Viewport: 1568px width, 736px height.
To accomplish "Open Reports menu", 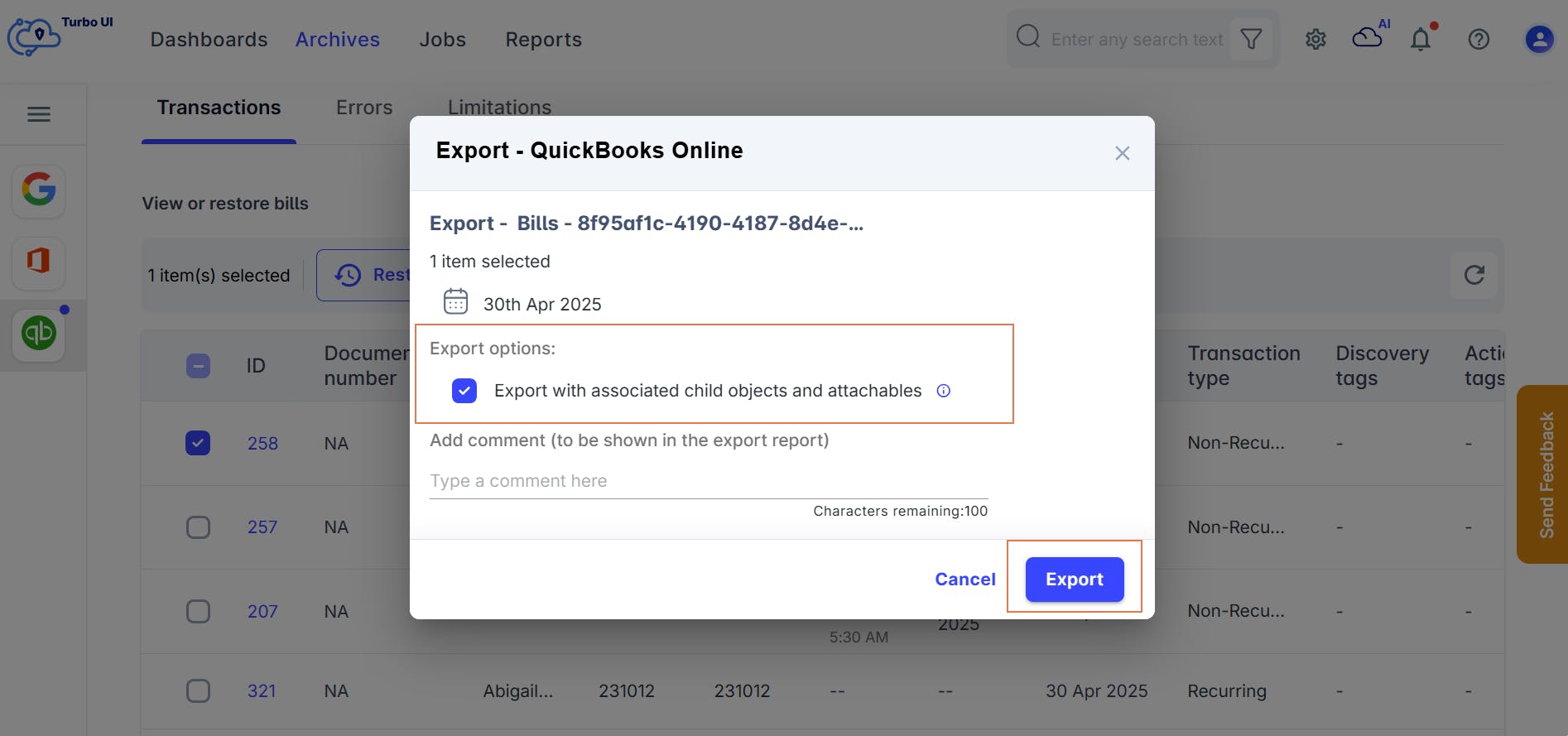I will [x=544, y=40].
